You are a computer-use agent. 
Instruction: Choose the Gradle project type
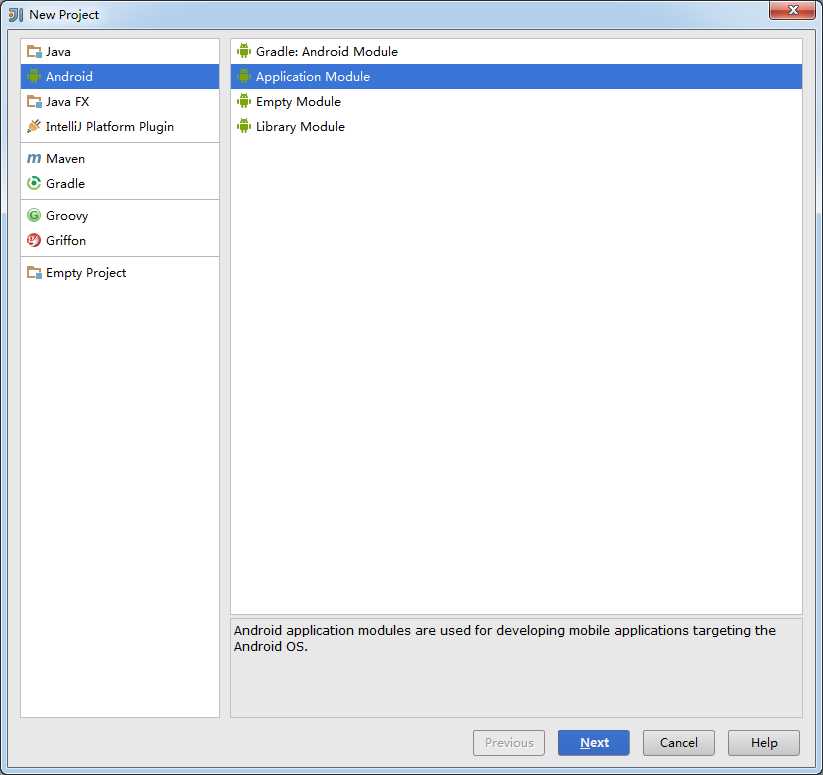click(120, 183)
